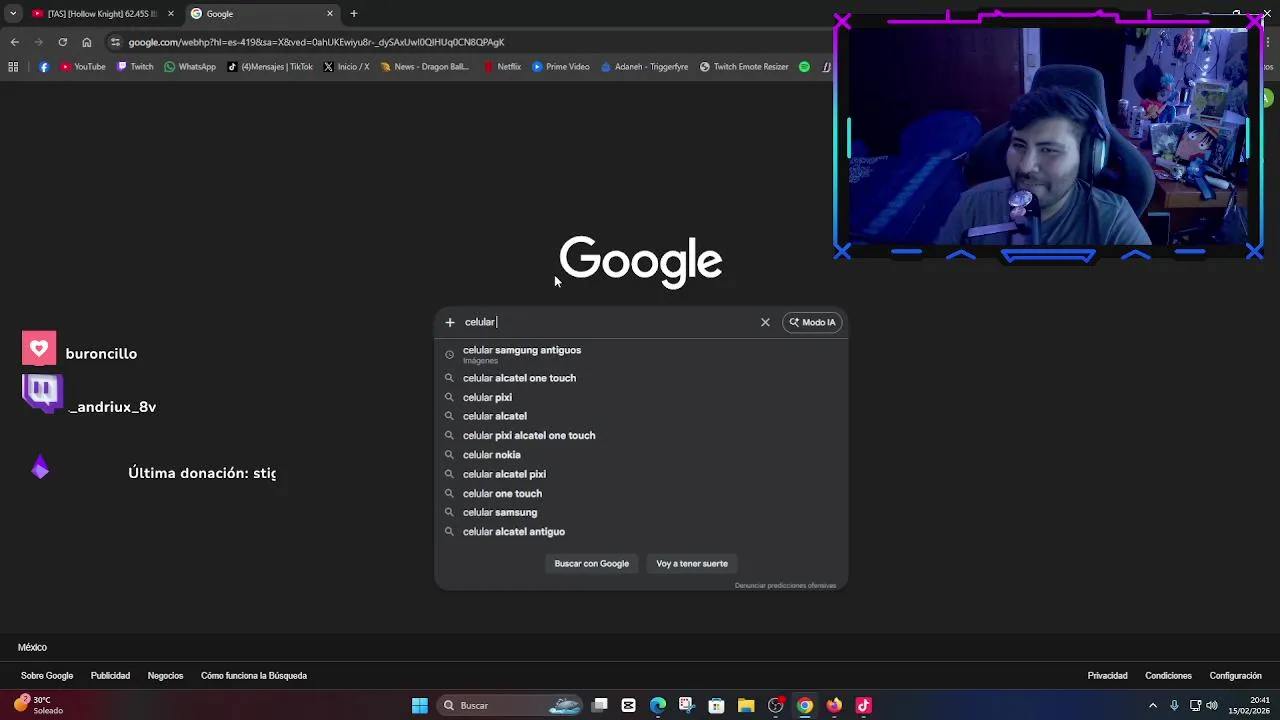Open the Twitch bookmark

pos(135,67)
